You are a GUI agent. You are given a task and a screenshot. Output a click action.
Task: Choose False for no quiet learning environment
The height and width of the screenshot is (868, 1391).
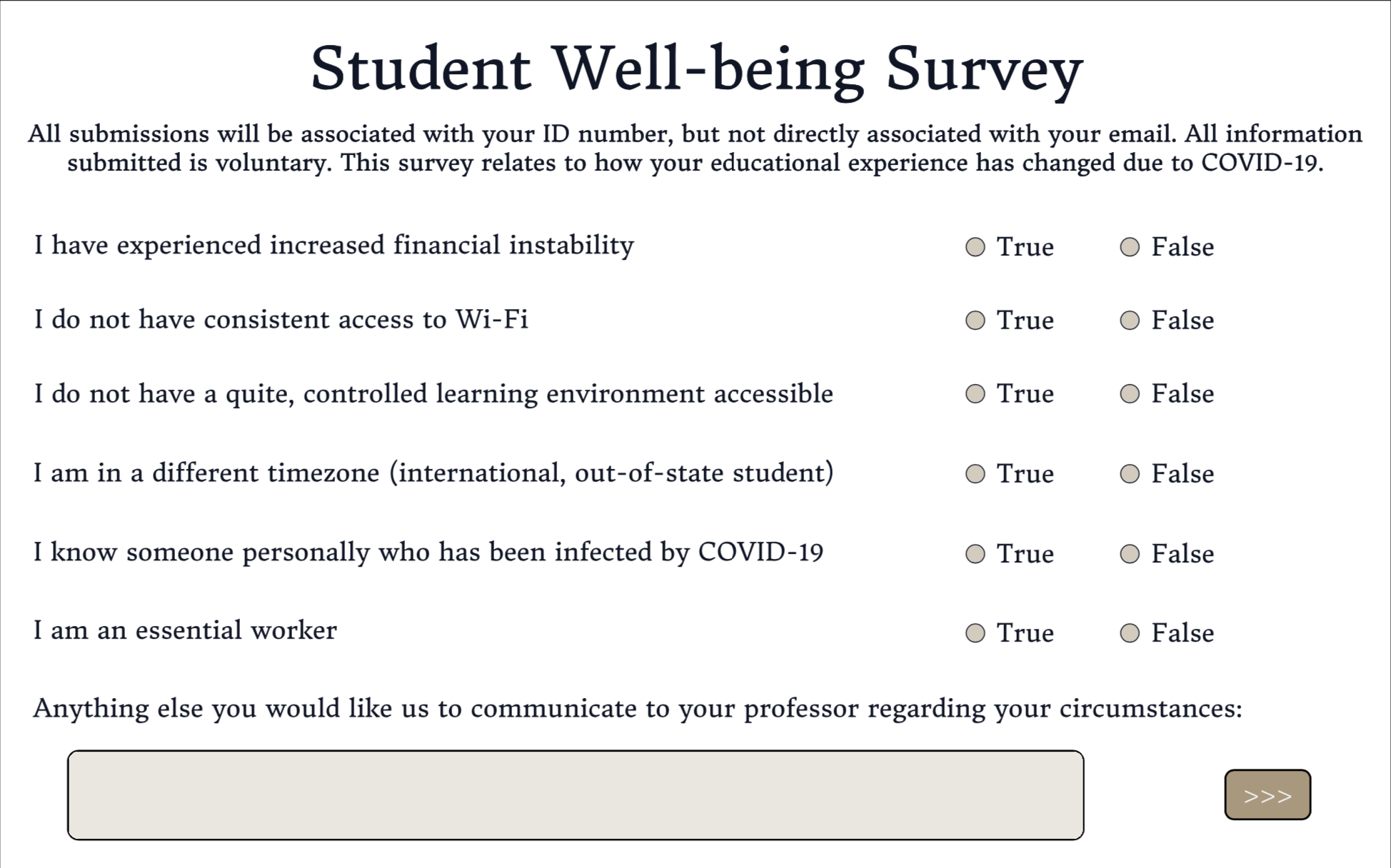[1130, 394]
